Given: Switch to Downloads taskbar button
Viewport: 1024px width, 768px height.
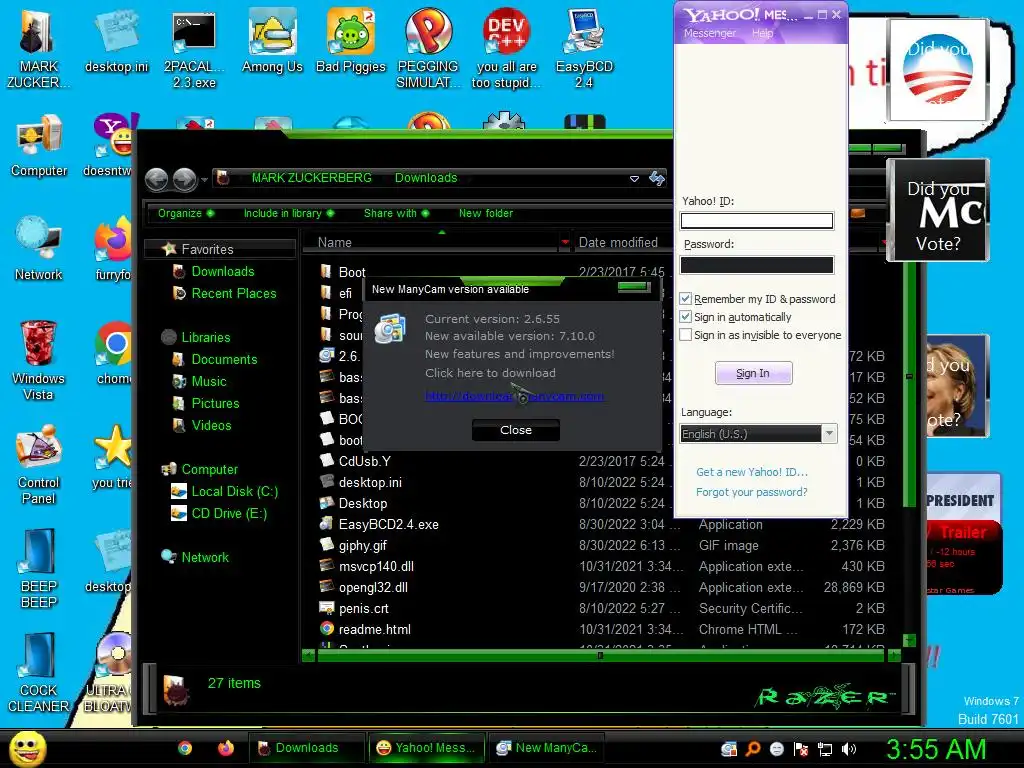Looking at the screenshot, I should tap(306, 748).
